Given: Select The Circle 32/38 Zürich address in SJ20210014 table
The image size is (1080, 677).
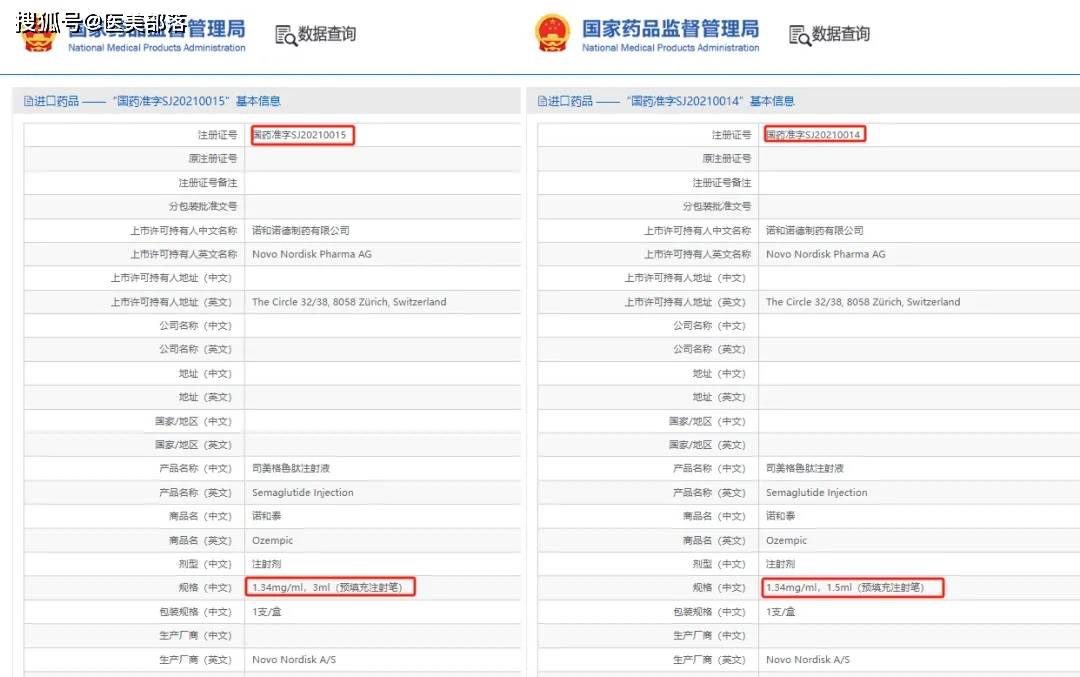Looking at the screenshot, I should tap(863, 302).
